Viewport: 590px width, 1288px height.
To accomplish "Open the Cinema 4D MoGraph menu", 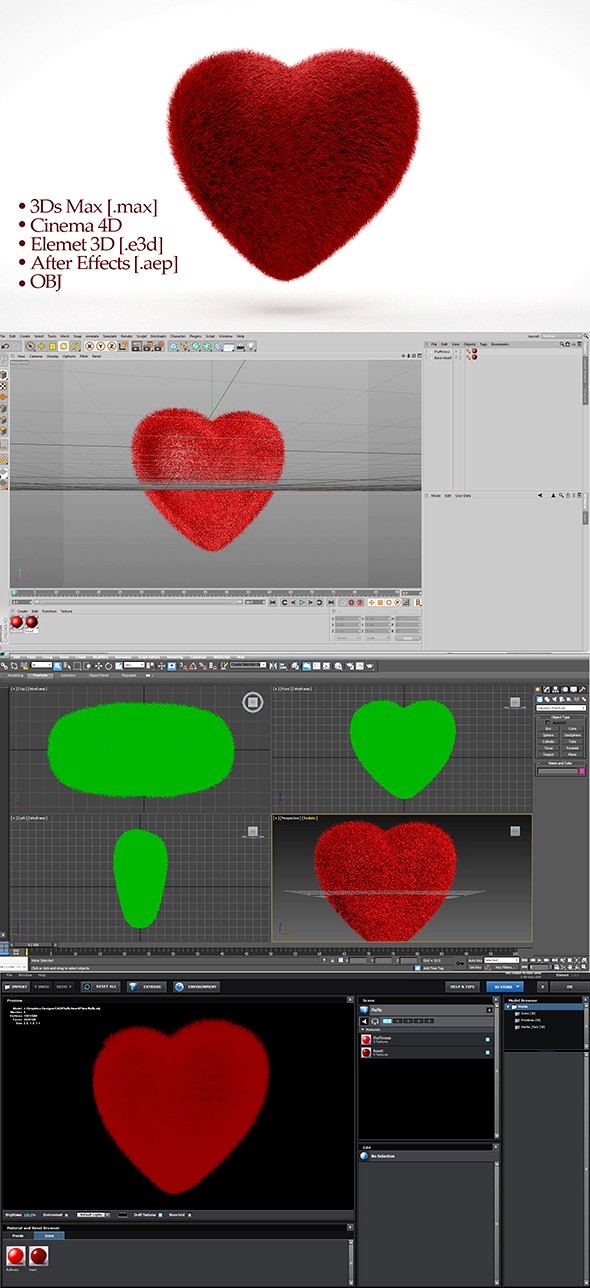I will pyautogui.click(x=158, y=335).
